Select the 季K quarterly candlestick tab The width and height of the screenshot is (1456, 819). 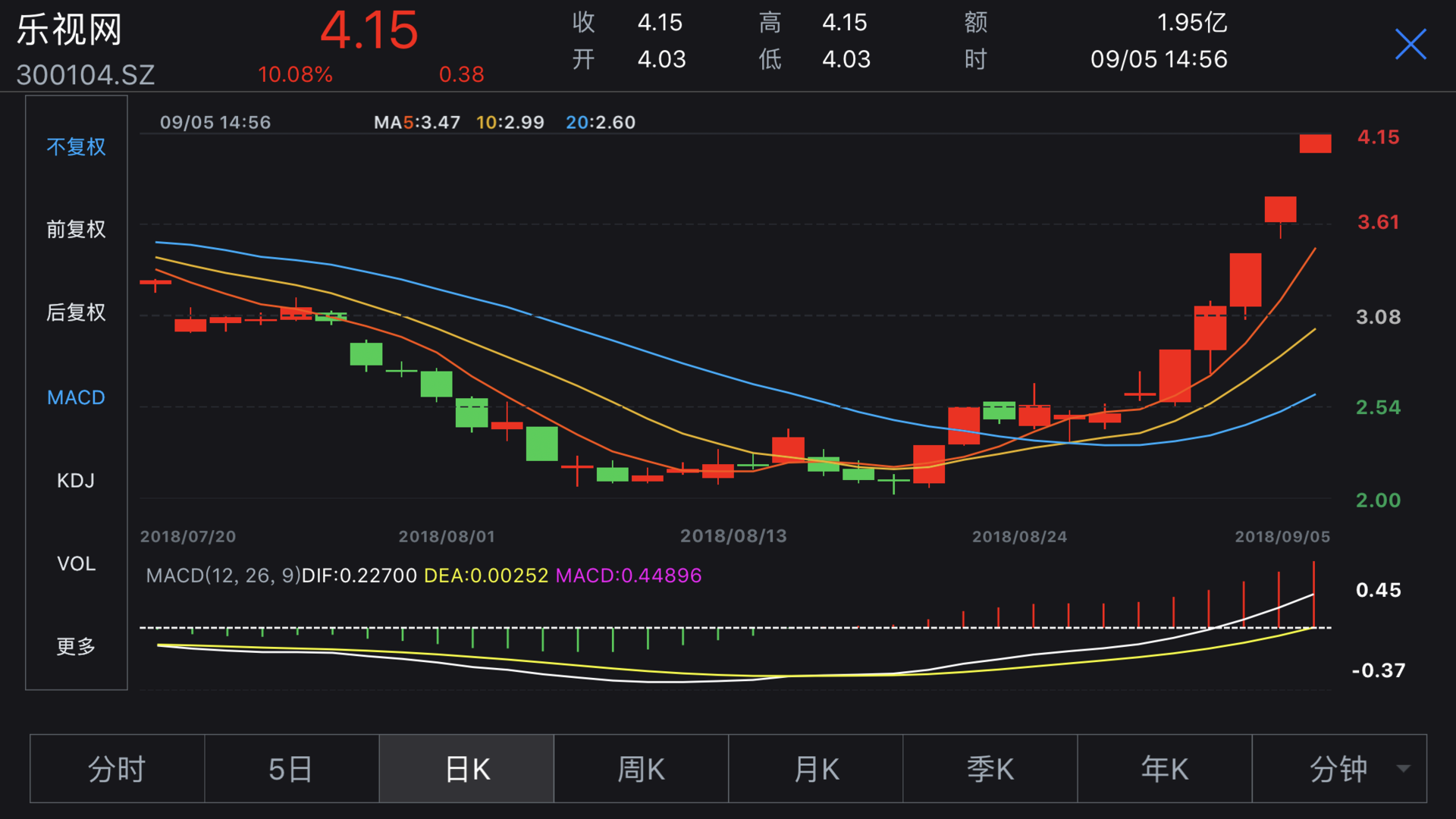990,769
